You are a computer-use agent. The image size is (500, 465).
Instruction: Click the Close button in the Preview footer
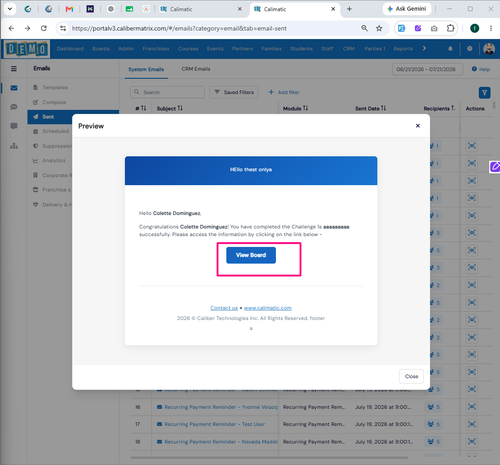[x=411, y=376]
